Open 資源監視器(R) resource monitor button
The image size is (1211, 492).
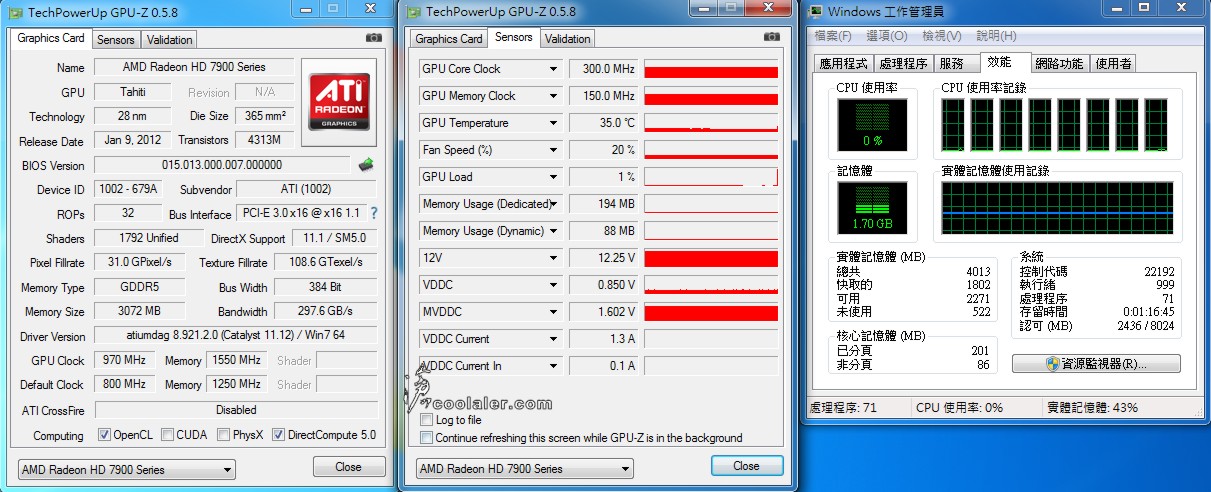[x=1096, y=363]
